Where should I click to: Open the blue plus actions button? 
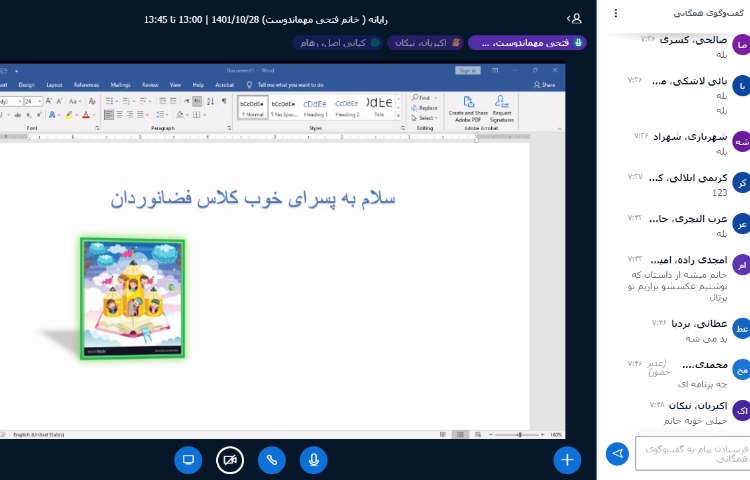pyautogui.click(x=567, y=460)
